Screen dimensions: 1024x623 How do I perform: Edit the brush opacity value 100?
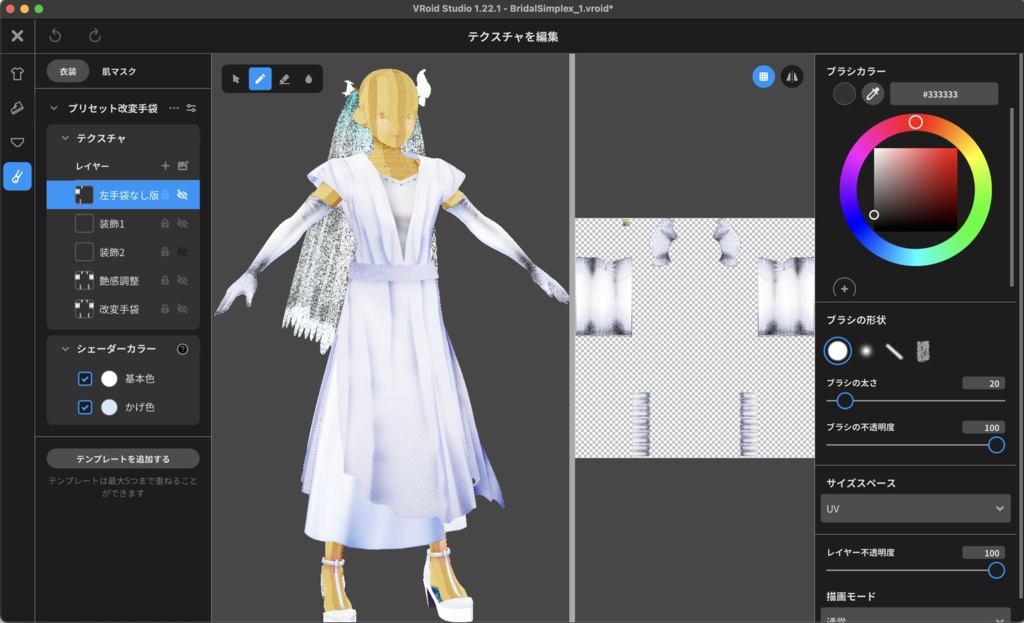[983, 428]
